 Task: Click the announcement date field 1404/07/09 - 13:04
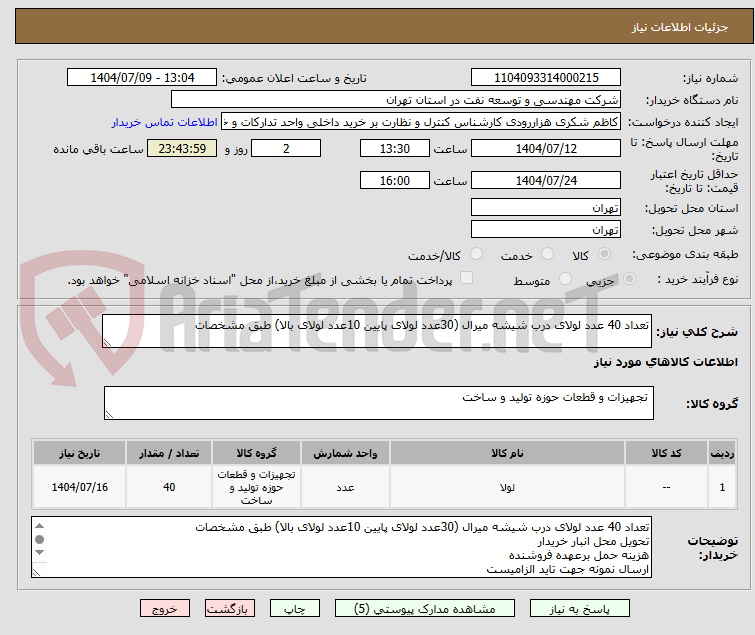pos(142,77)
